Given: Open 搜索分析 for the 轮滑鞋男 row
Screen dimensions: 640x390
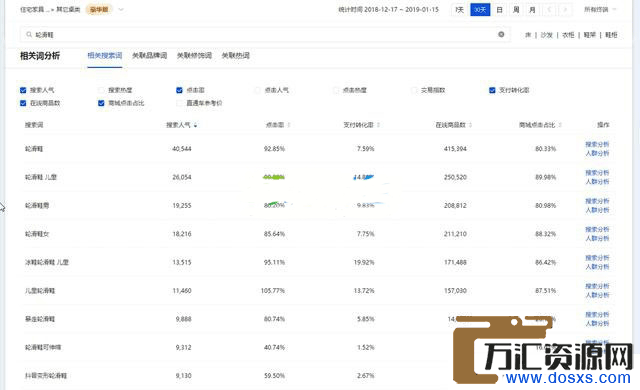Looking at the screenshot, I should click(597, 201).
